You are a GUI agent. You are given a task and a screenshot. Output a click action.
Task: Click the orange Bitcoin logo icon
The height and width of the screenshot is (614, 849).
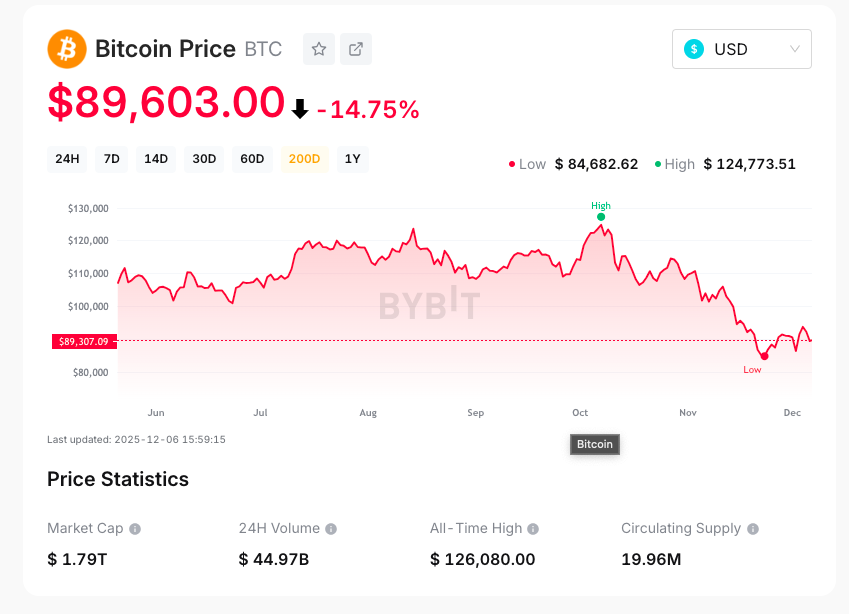tap(67, 49)
